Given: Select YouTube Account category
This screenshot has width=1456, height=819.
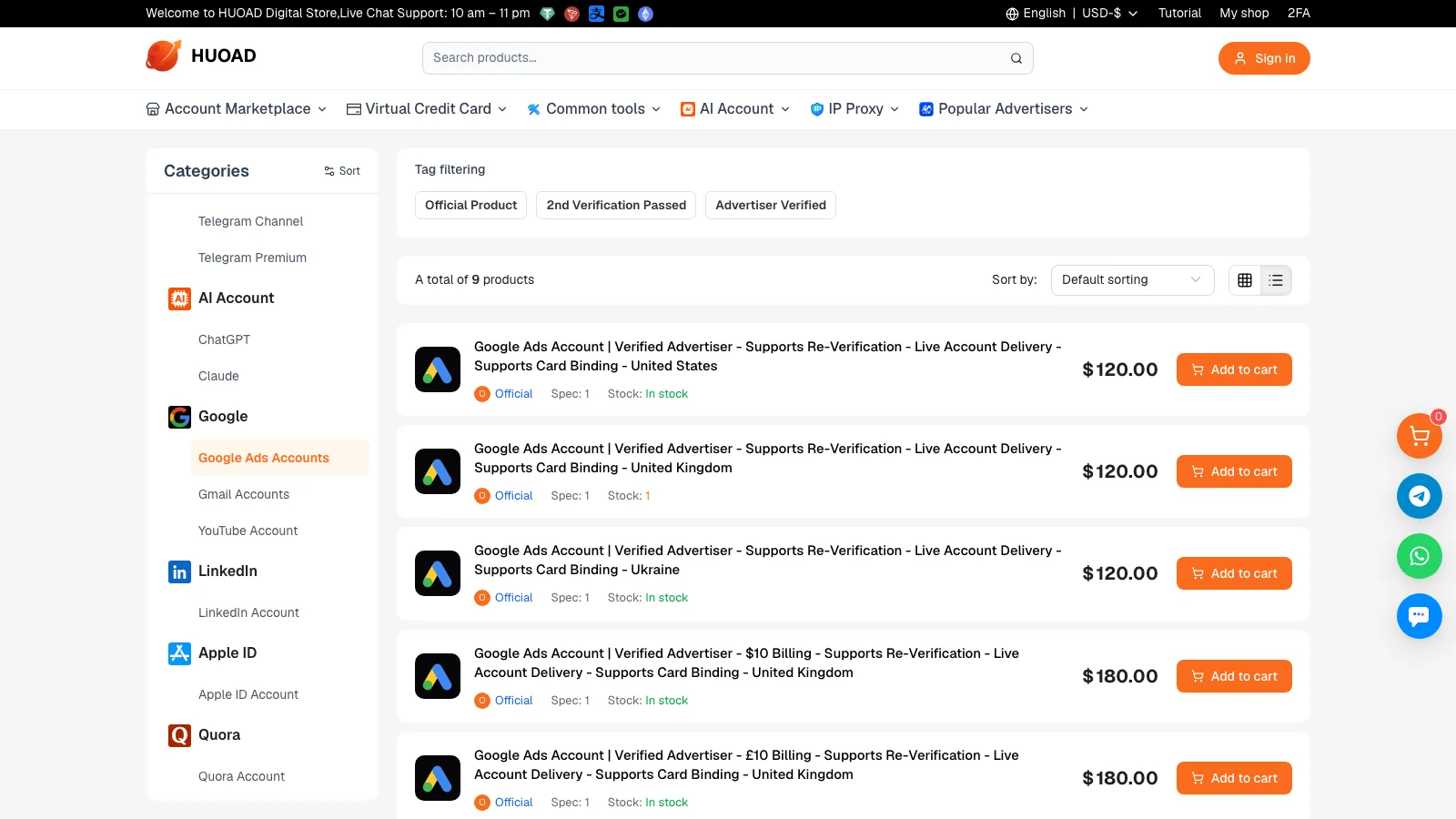Looking at the screenshot, I should pos(248,531).
